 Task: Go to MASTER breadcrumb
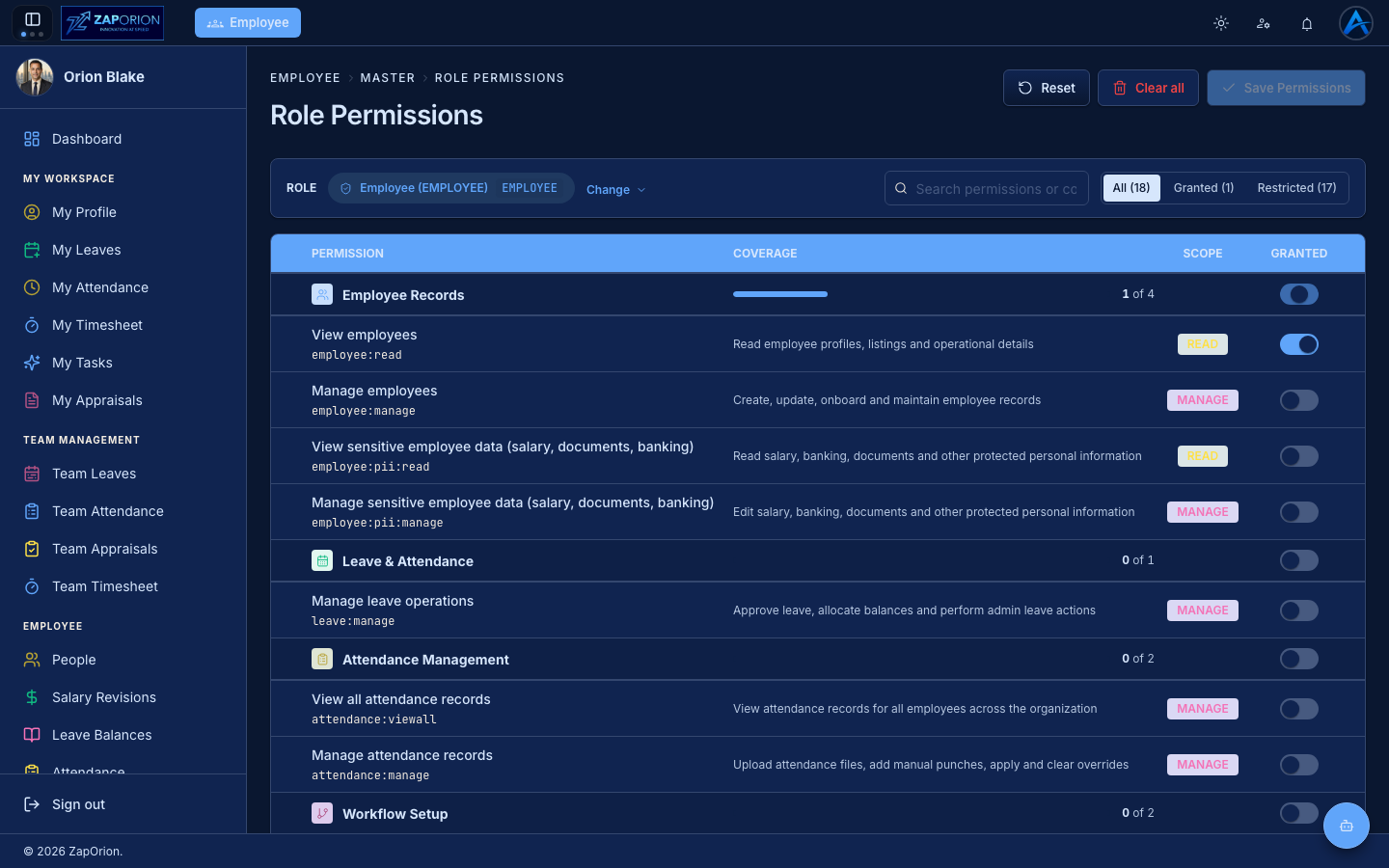388,78
